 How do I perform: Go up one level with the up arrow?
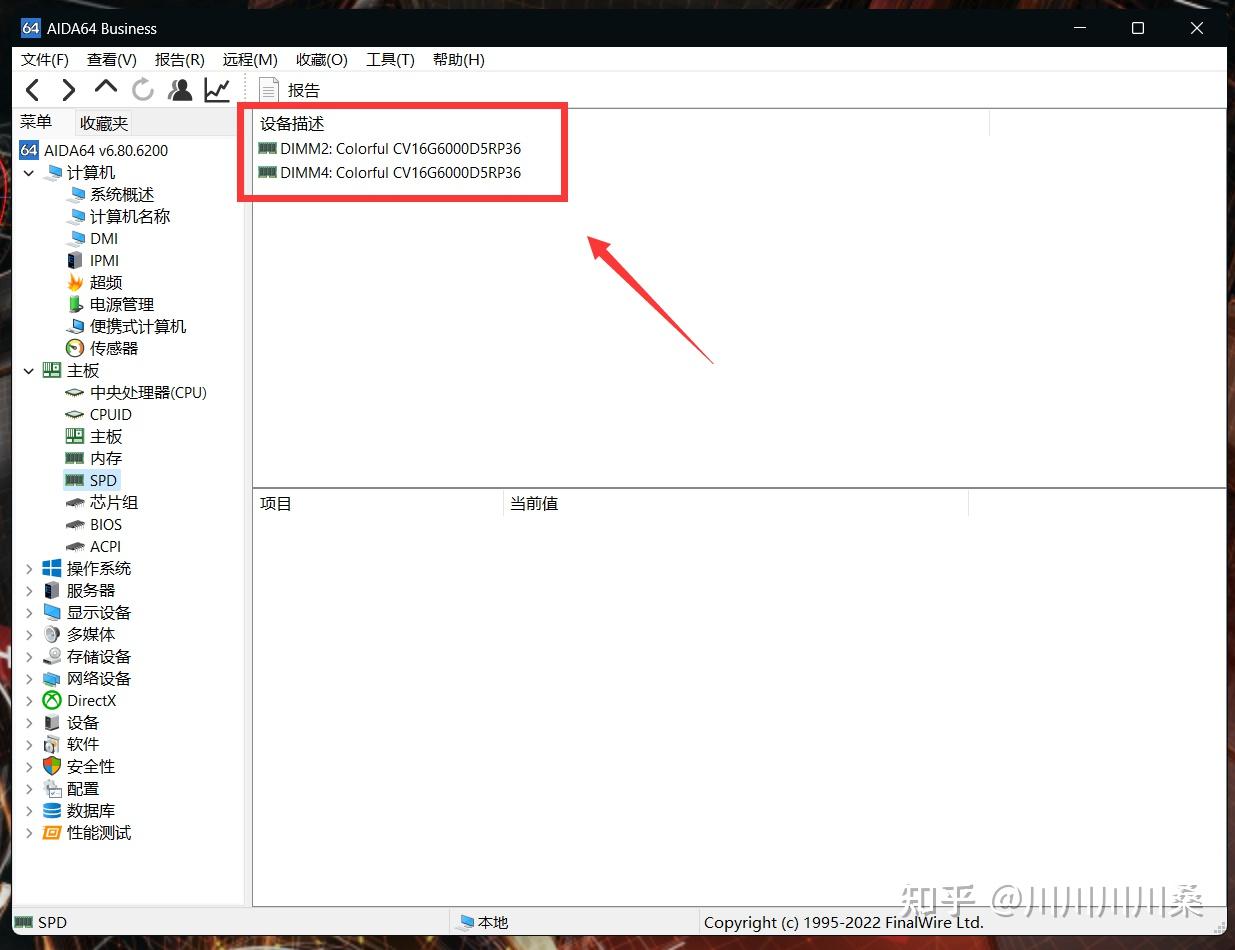click(105, 88)
